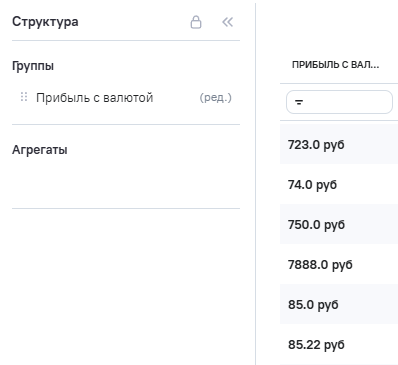Collapse the Структура panel with double chevron
Screen dimensions: 398x365
(x=227, y=22)
